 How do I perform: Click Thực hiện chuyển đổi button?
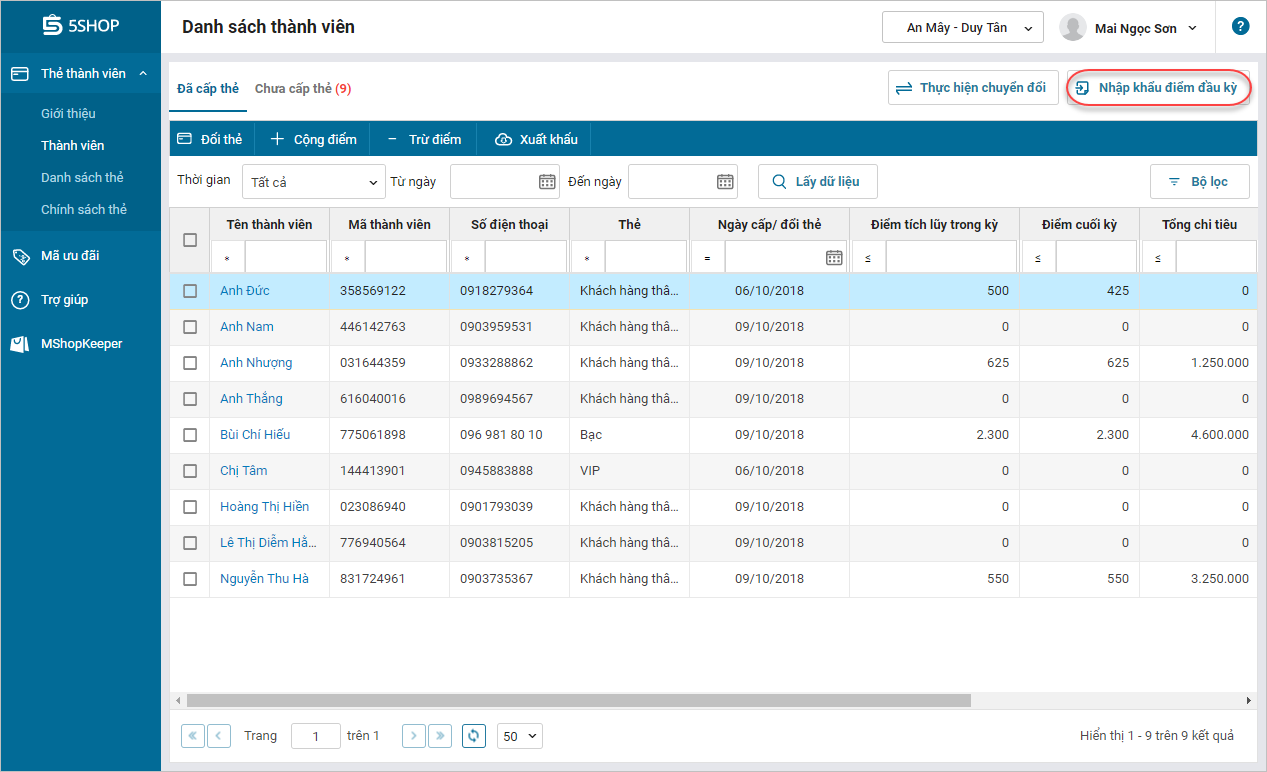973,88
